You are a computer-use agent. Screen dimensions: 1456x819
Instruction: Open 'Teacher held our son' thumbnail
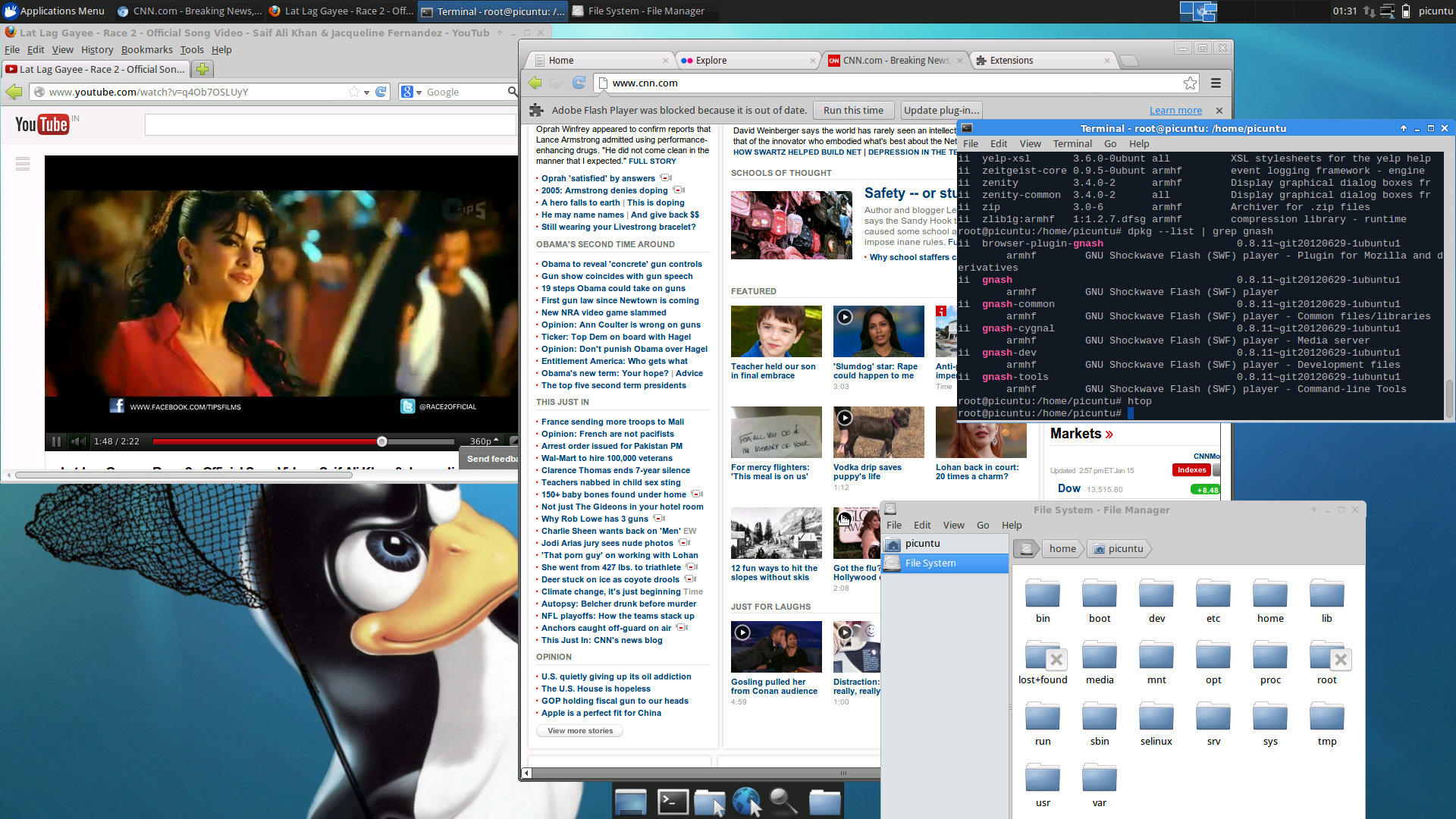[776, 331]
